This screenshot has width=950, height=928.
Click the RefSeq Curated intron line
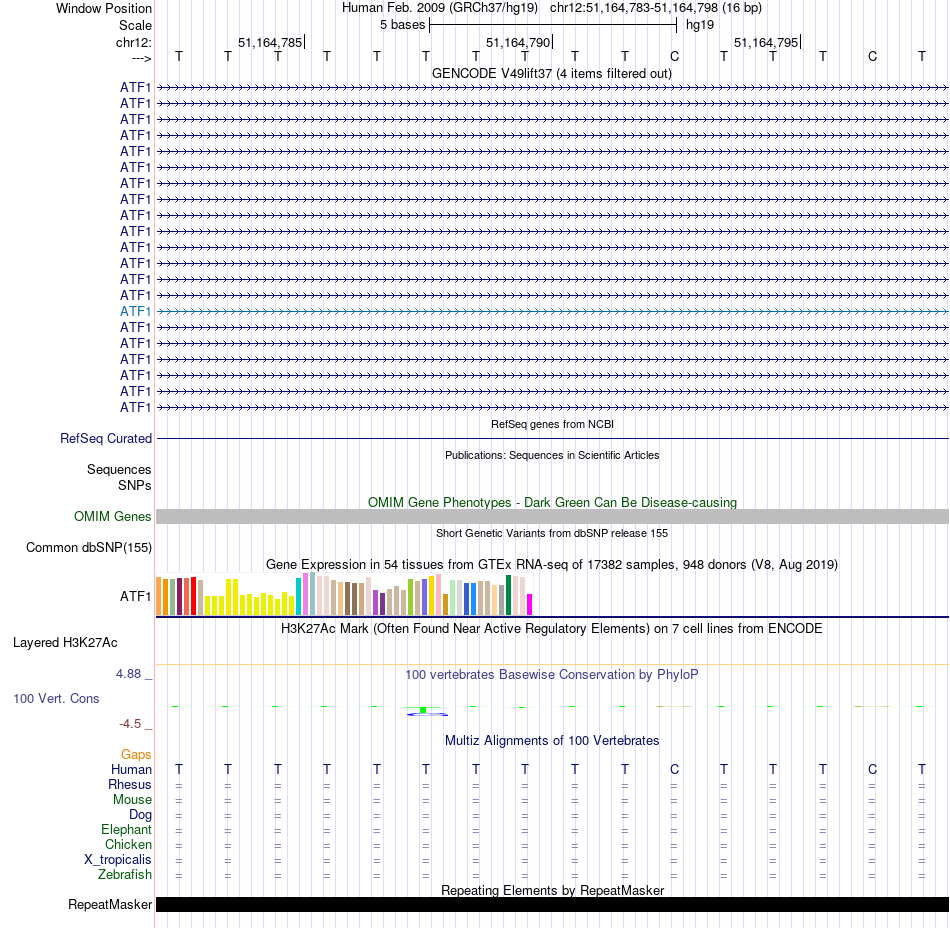[x=553, y=439]
